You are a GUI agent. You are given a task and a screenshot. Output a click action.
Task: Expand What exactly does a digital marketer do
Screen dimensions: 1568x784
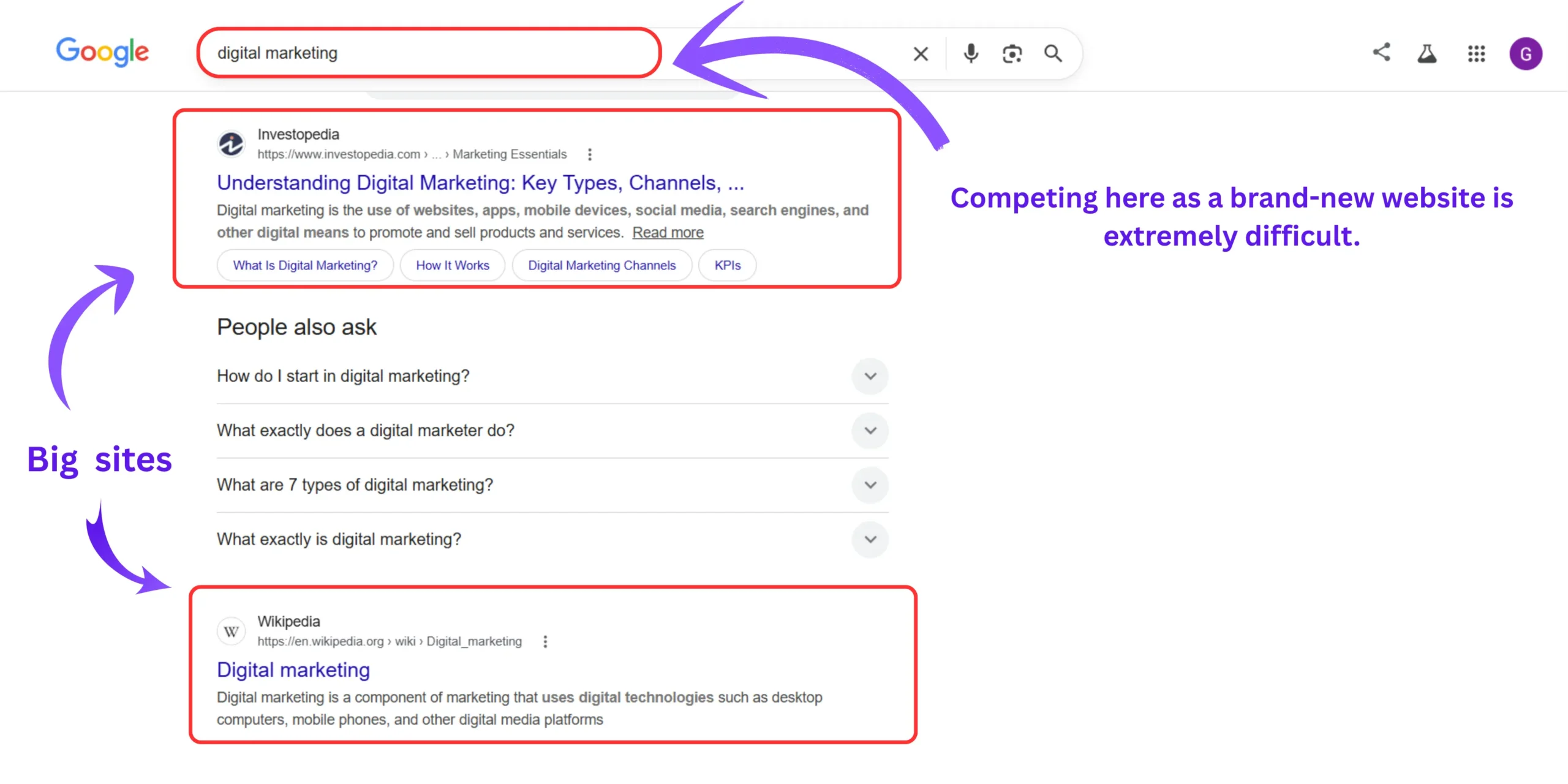[x=552, y=431]
